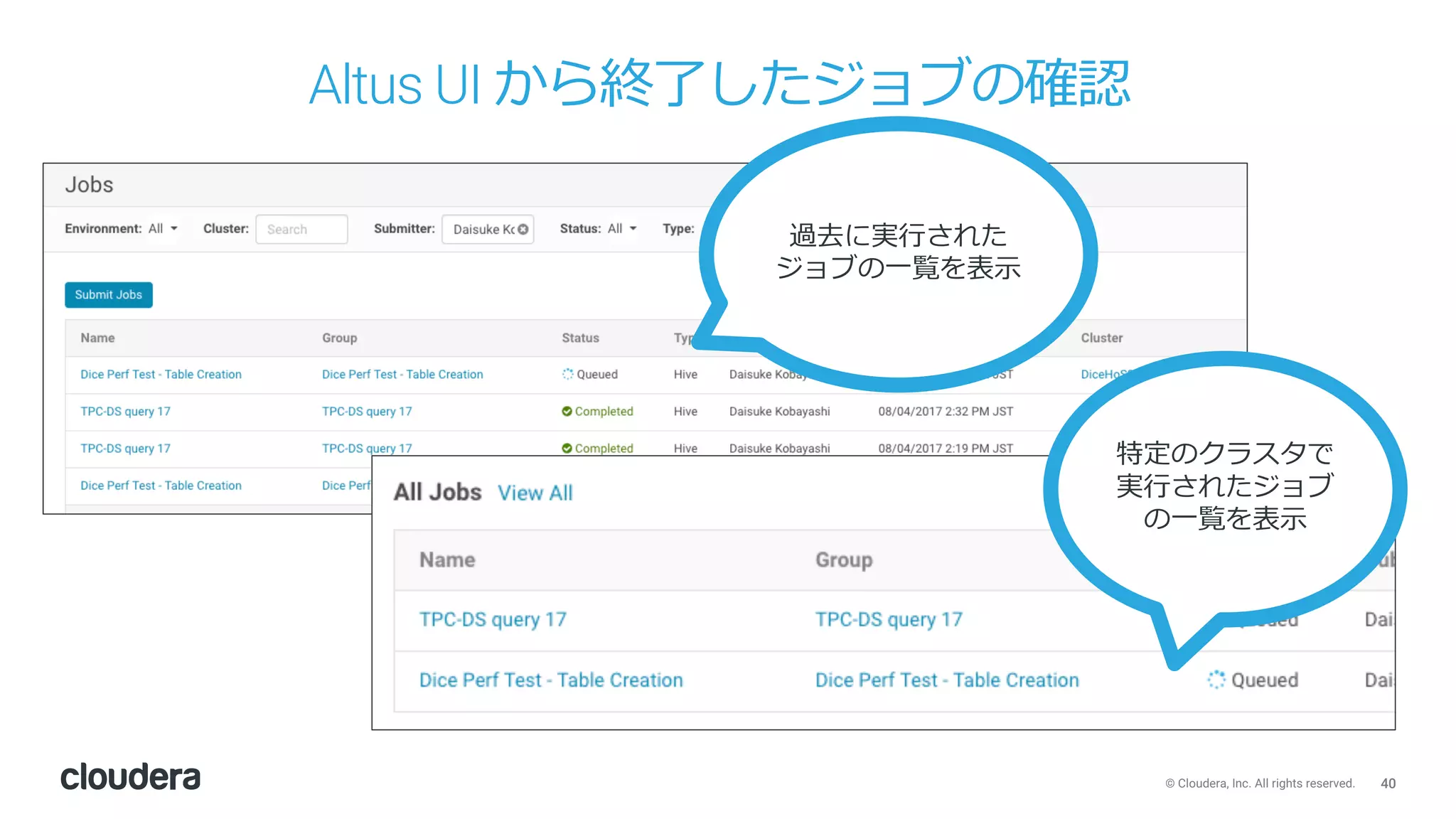Screen dimensions: 1456x819
Task: Click the Status column header in Jobs table
Action: (580, 338)
